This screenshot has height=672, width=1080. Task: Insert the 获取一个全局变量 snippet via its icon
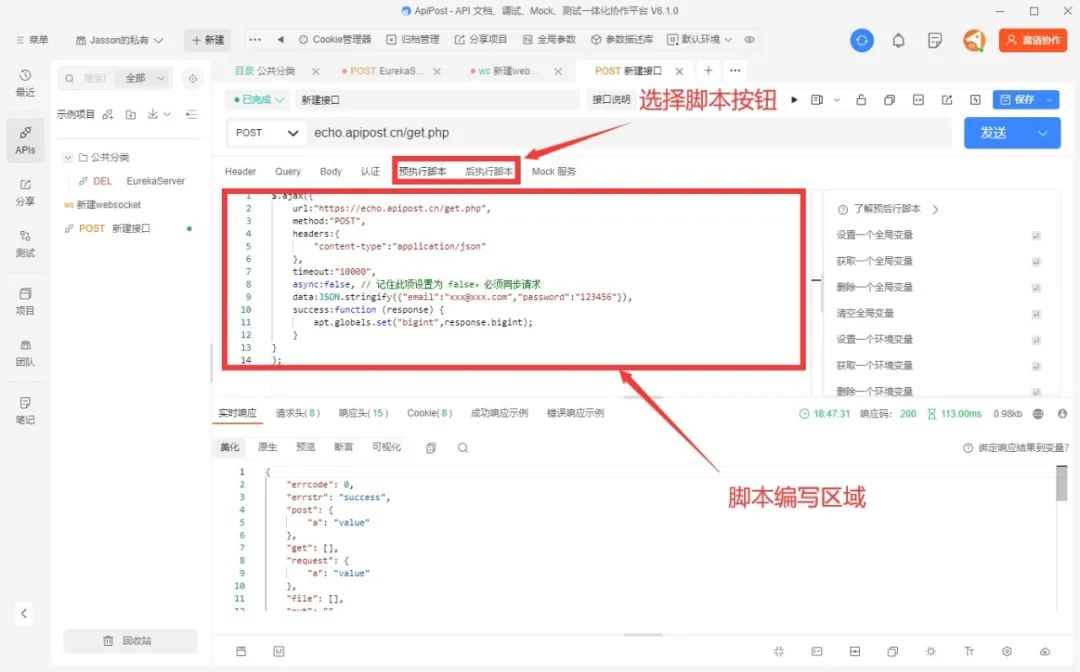[x=1036, y=262]
